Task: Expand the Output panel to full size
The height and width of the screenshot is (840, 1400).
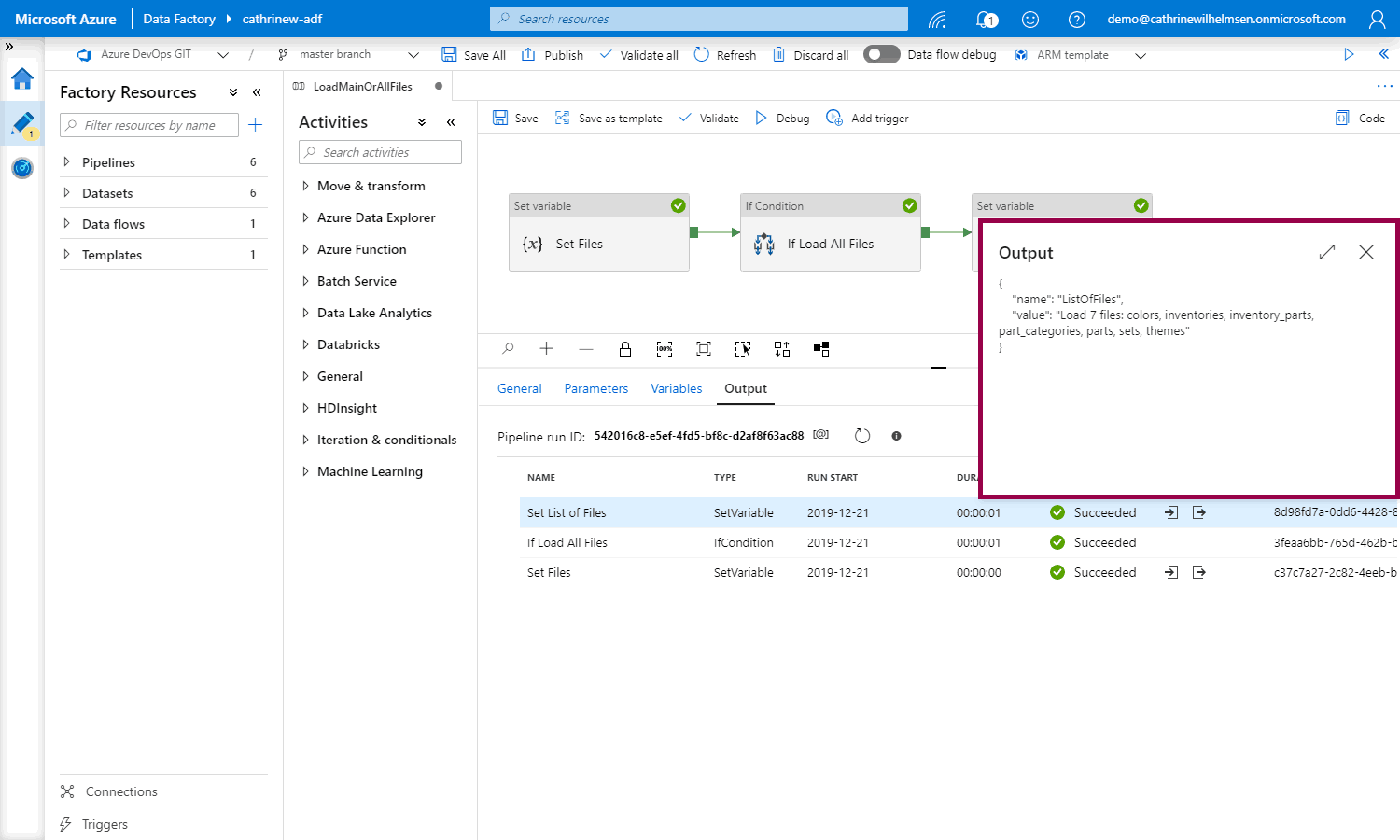Action: [x=1327, y=252]
